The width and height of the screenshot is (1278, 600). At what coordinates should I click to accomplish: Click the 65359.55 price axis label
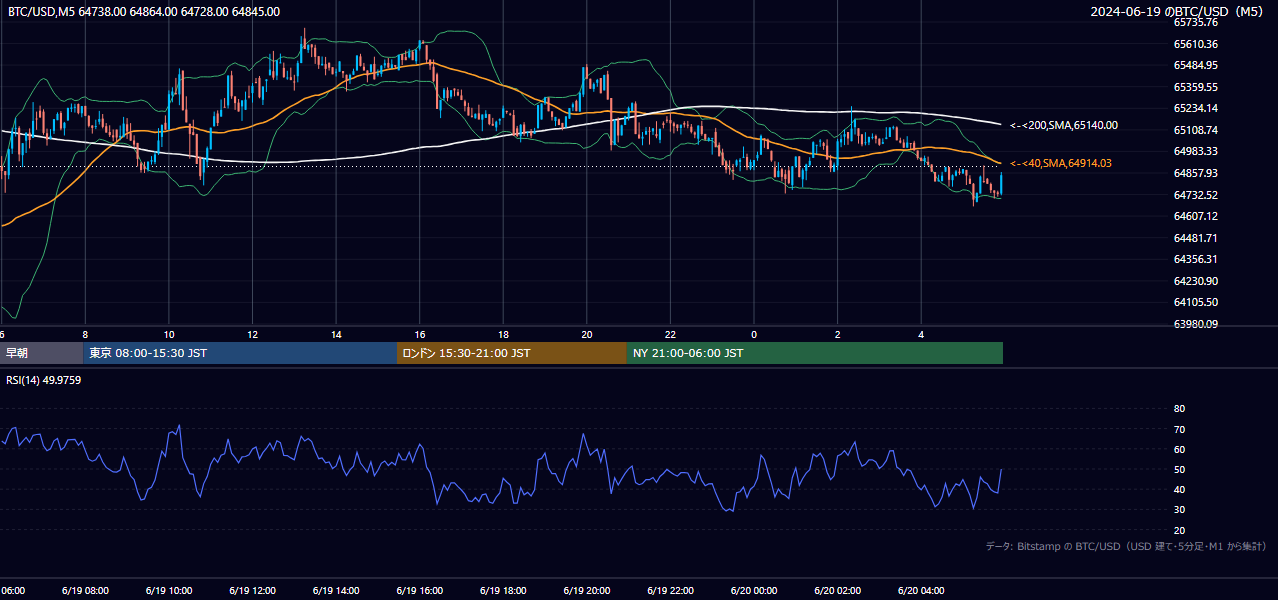(1195, 87)
